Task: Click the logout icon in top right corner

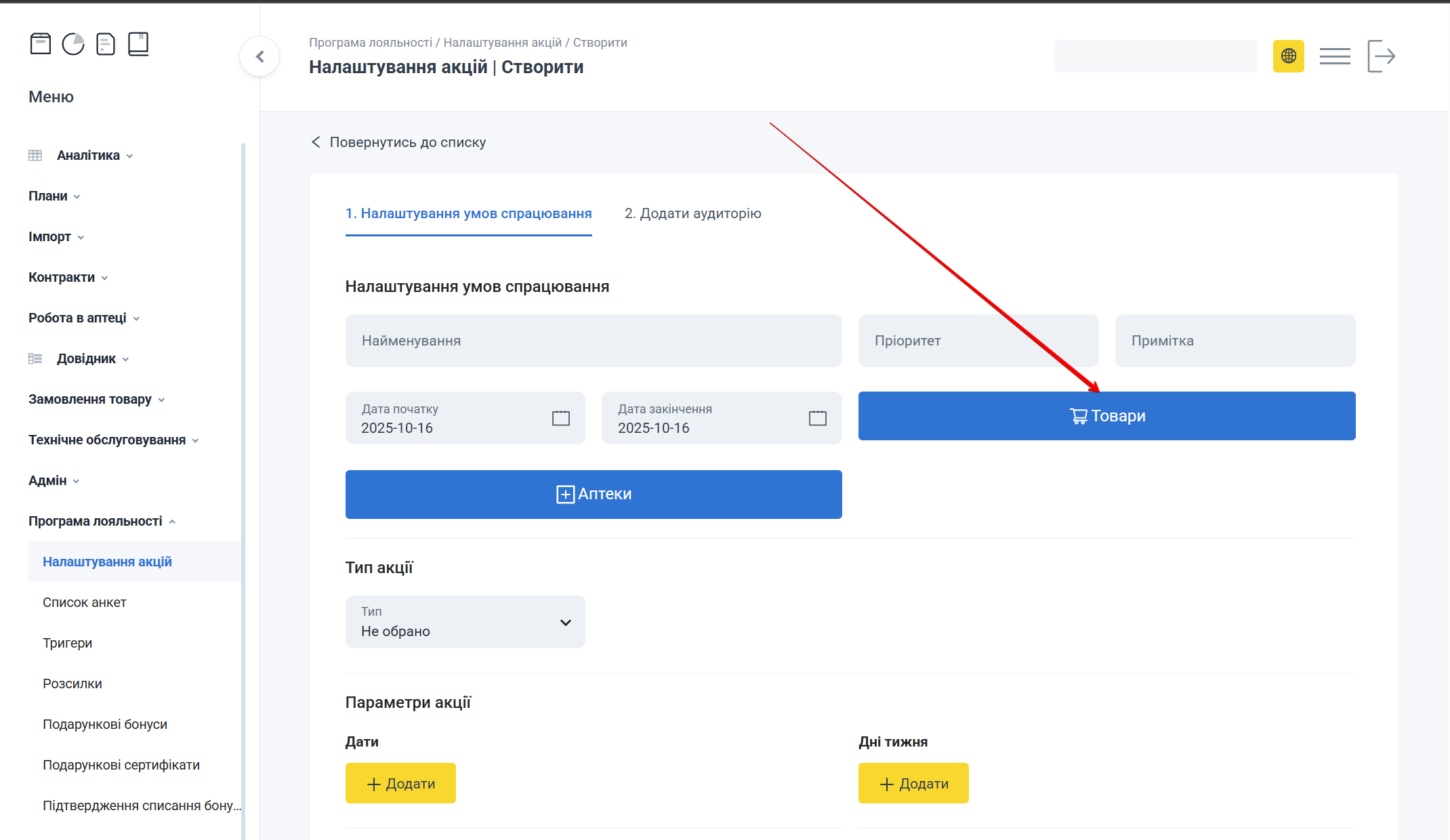Action: coord(1382,56)
